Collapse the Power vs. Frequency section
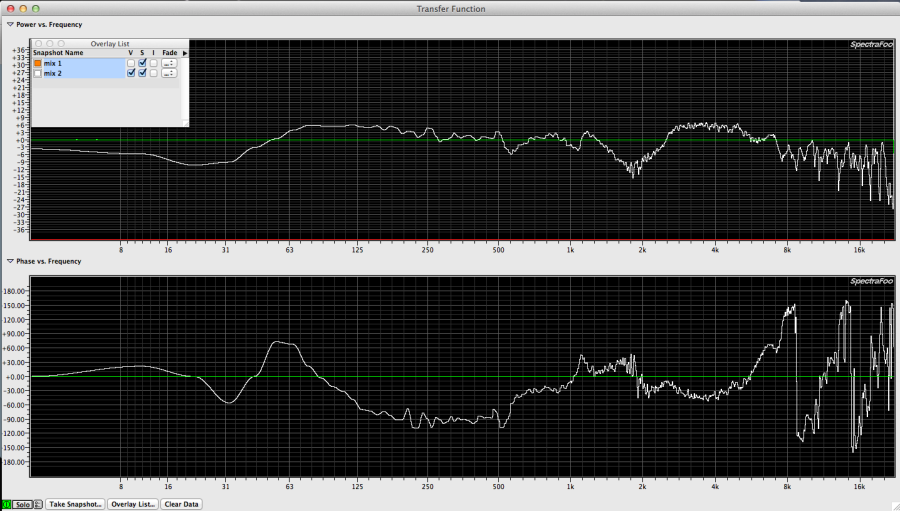900x511 pixels. [10, 24]
